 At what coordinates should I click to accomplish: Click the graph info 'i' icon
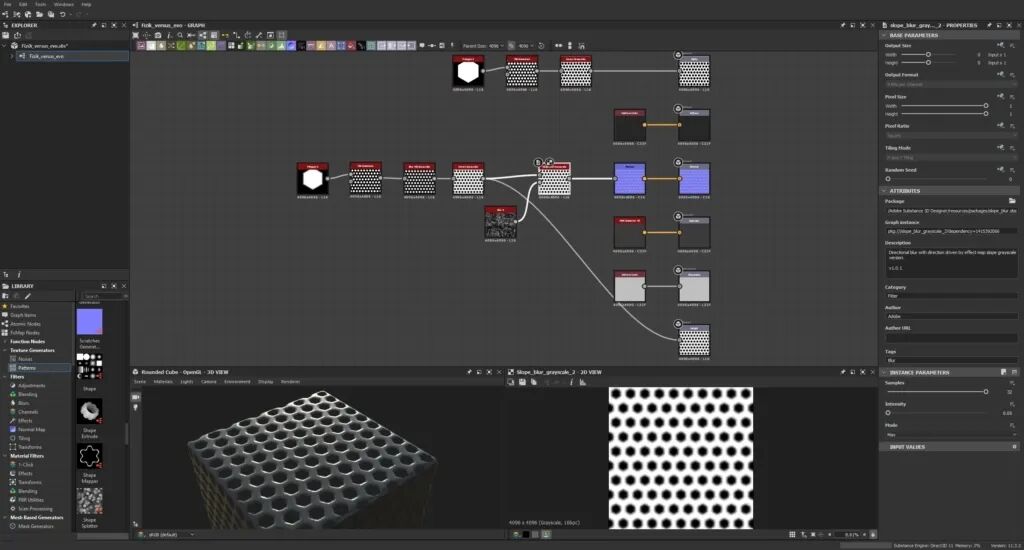click(169, 35)
